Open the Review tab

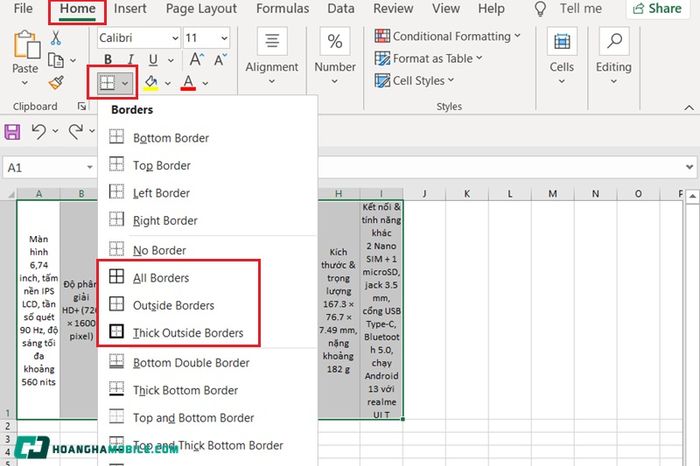pos(393,8)
